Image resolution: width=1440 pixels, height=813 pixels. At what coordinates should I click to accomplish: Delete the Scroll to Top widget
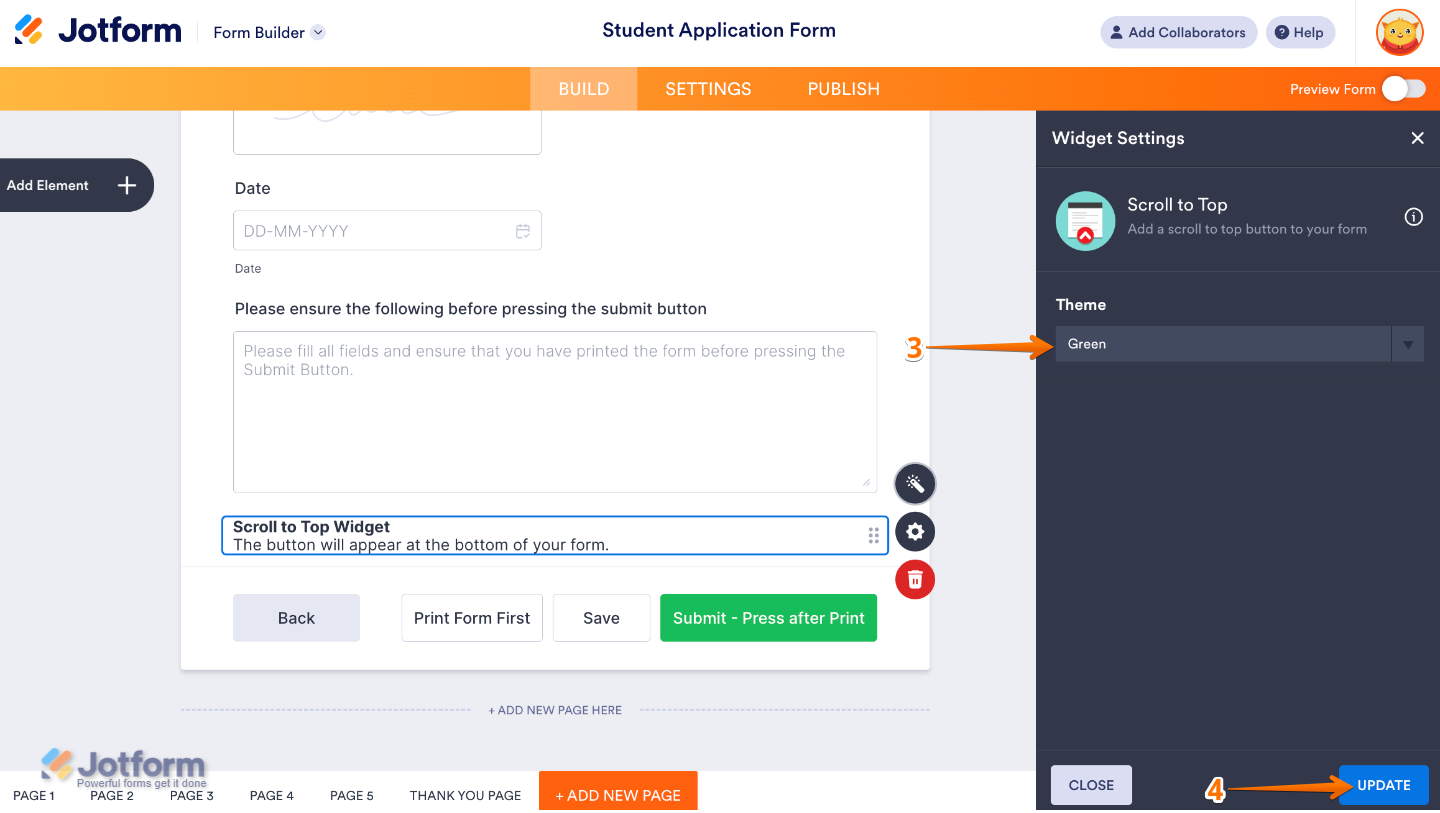[914, 579]
